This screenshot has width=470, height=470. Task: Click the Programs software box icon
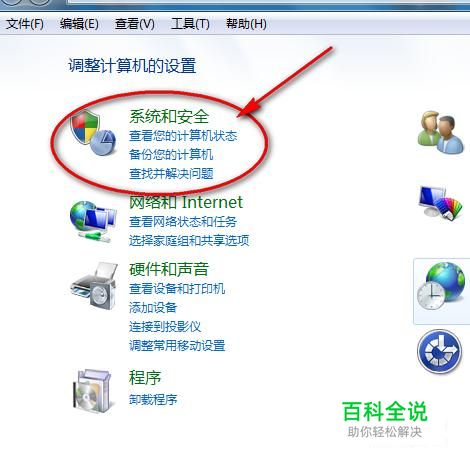92,391
